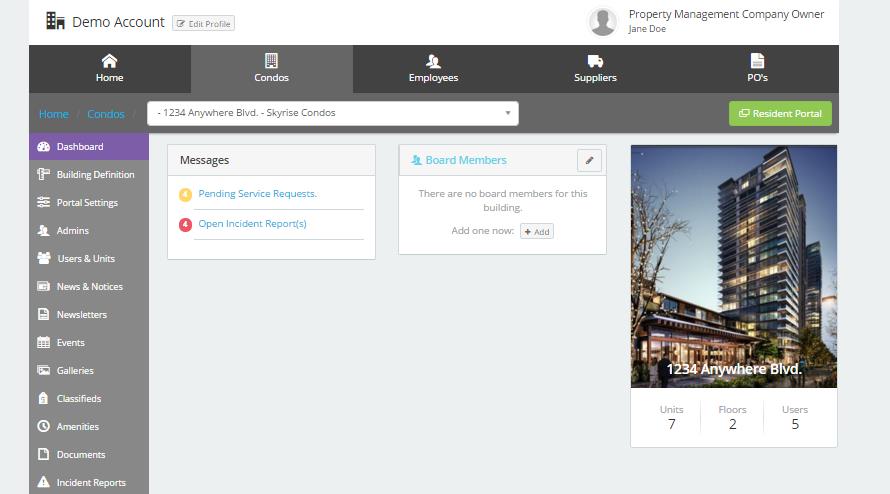Select Users & Units sidebar item
The height and width of the screenshot is (494, 890).
coord(85,259)
